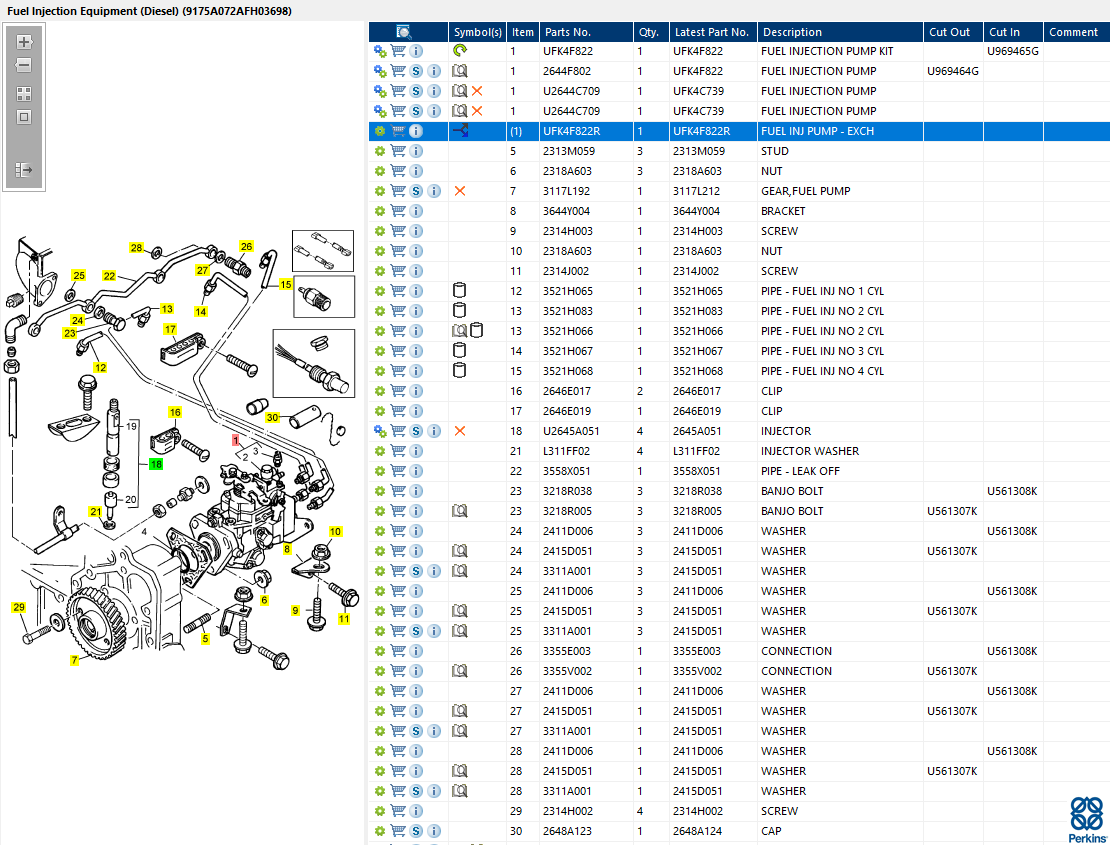Sort by the Symbol(s) column header

tap(477, 32)
